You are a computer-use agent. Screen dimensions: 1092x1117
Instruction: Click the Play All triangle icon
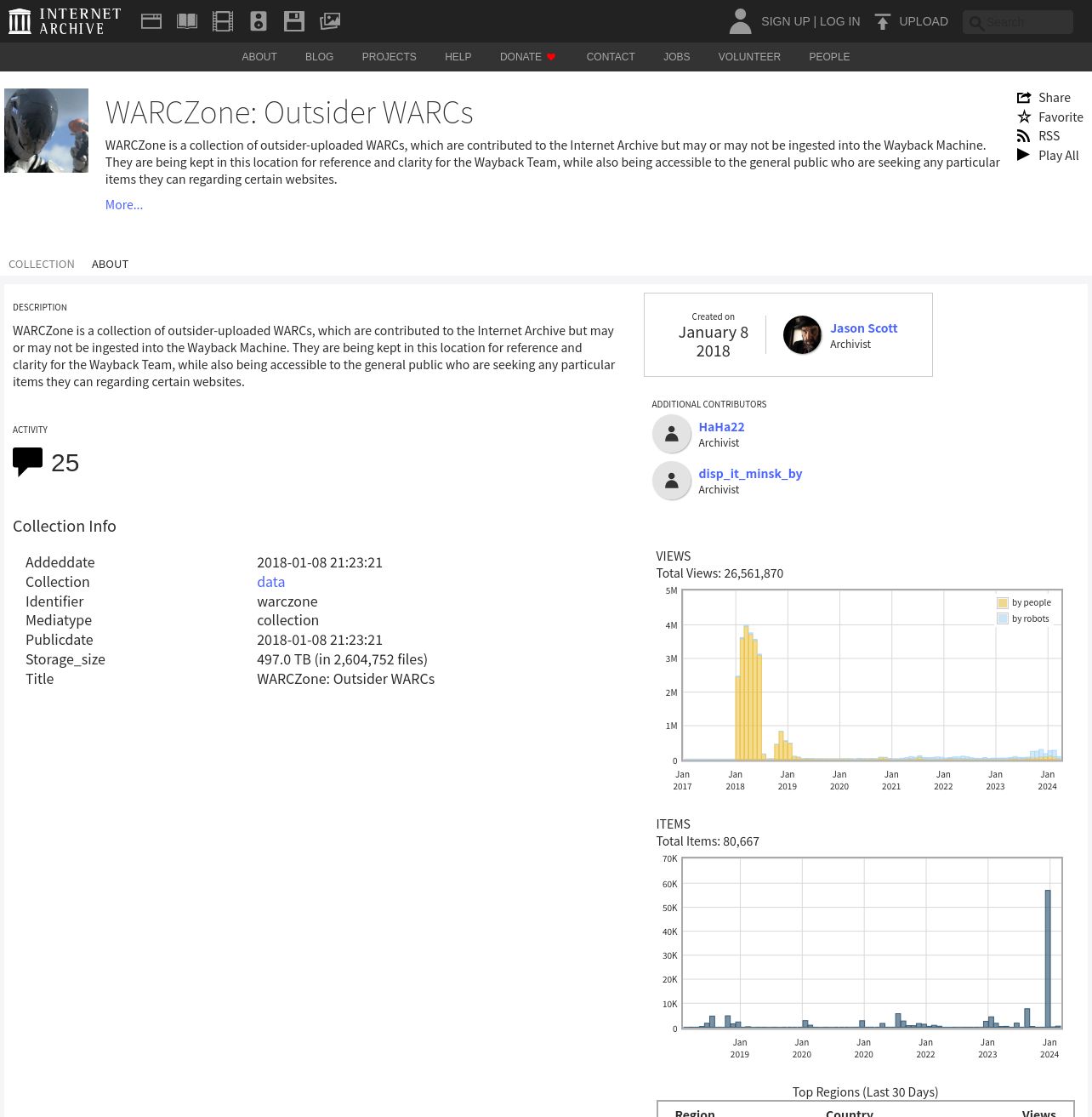[1023, 155]
